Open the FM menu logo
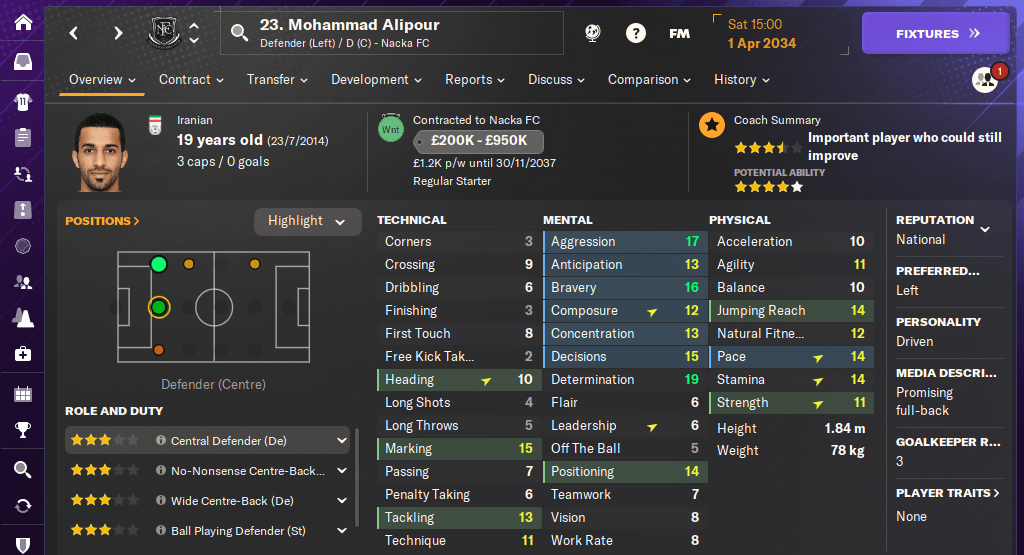 point(679,33)
